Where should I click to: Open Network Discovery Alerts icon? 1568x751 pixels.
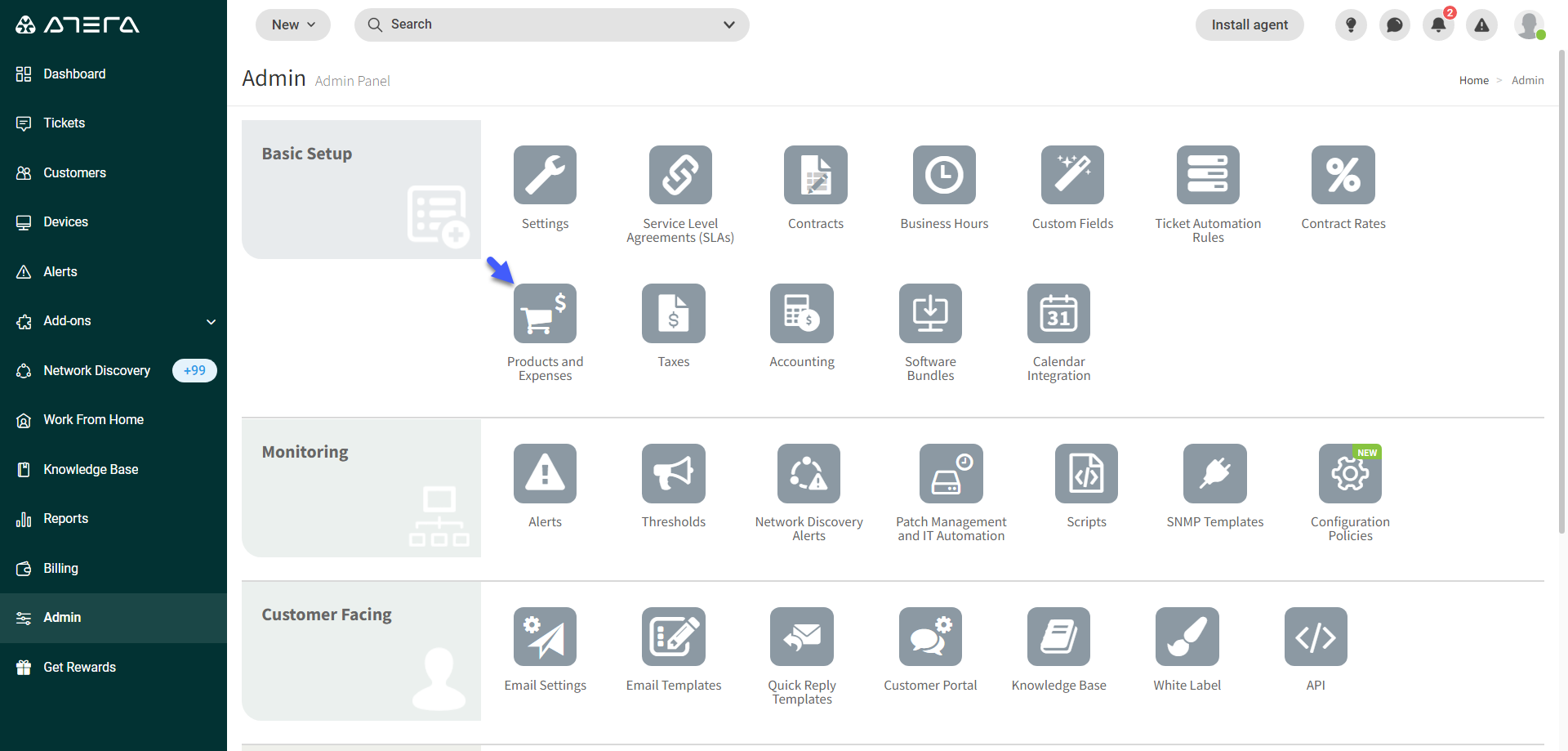pos(808,473)
